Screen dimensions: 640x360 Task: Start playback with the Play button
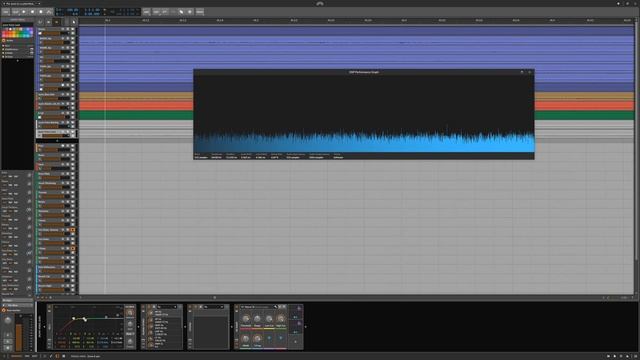tap(24, 12)
